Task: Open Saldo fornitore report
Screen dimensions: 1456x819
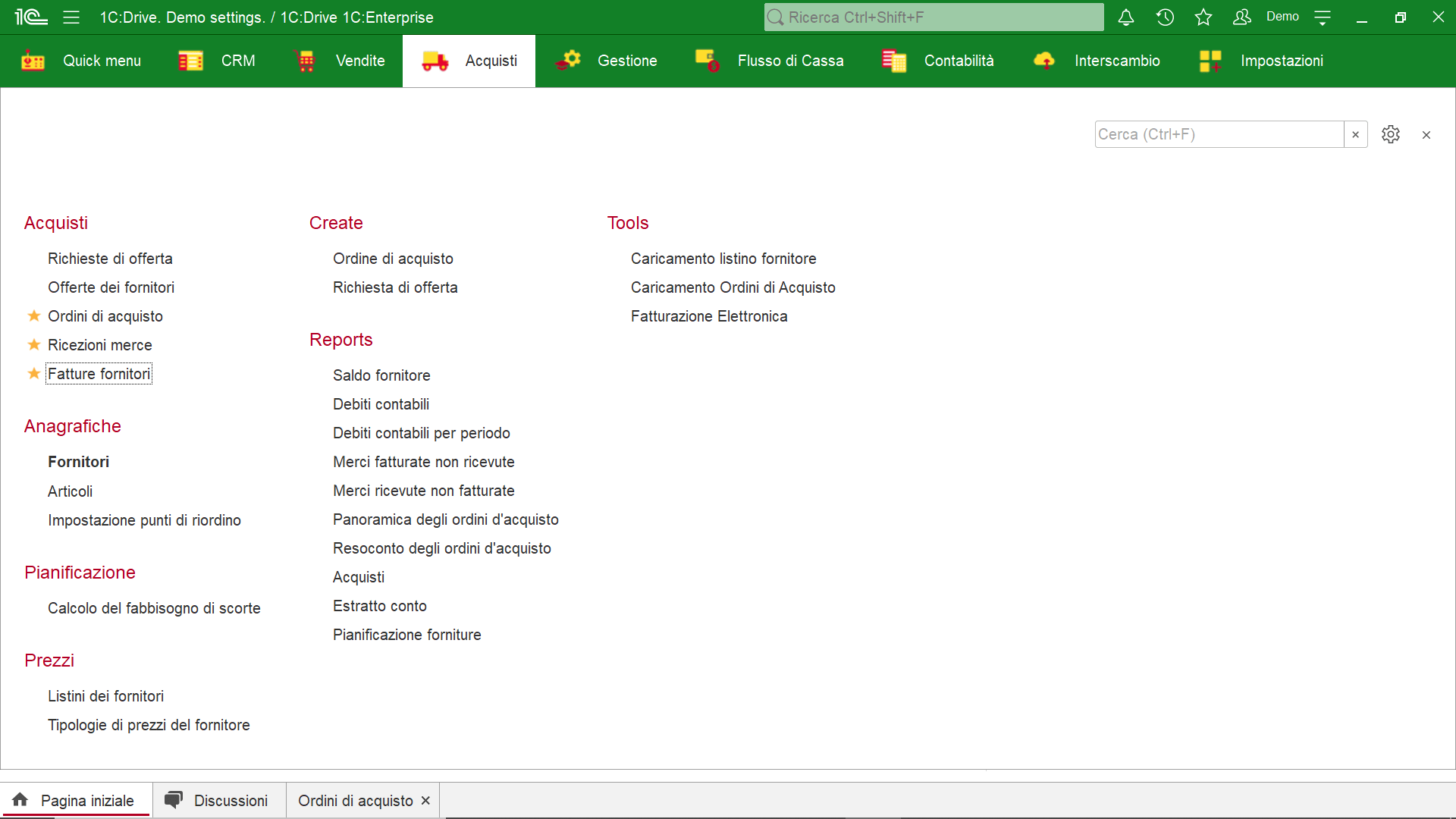Action: point(381,375)
